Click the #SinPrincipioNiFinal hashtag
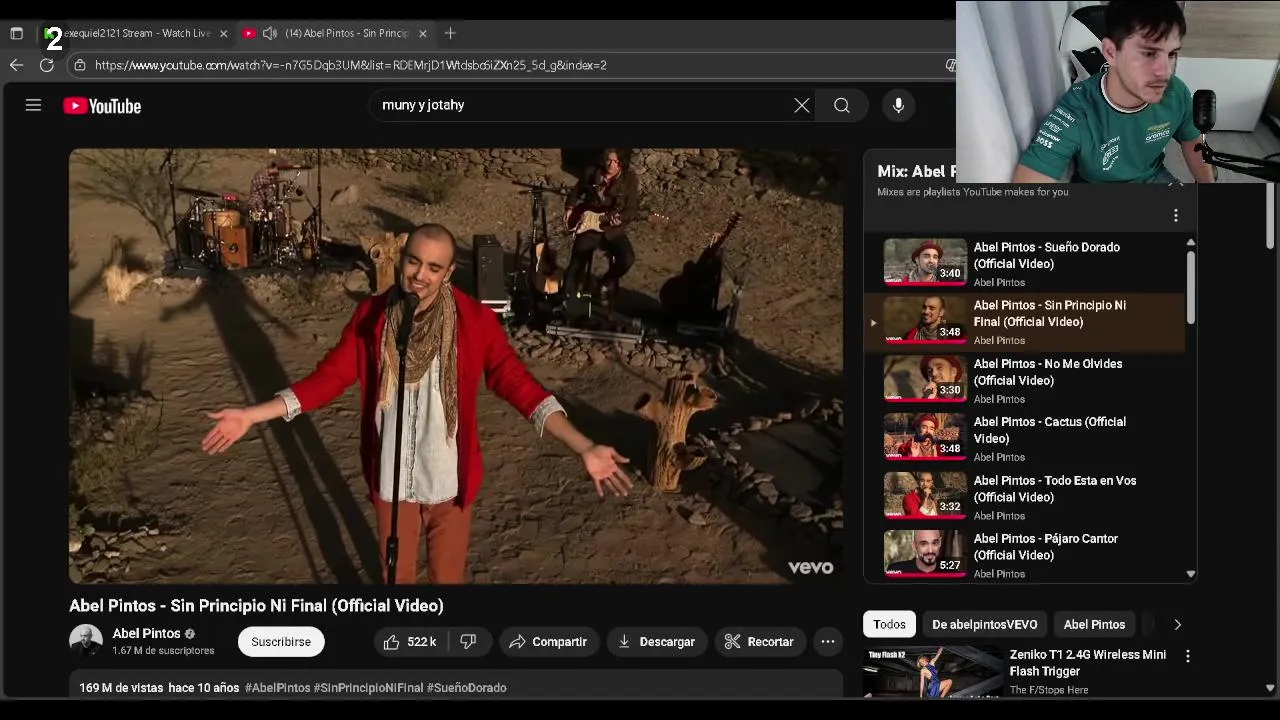 368,688
